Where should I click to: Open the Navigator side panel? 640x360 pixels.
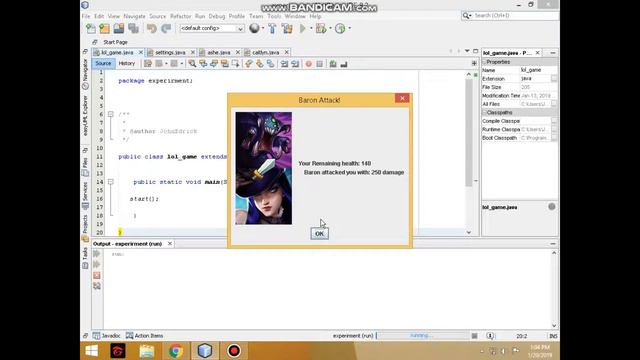85,74
